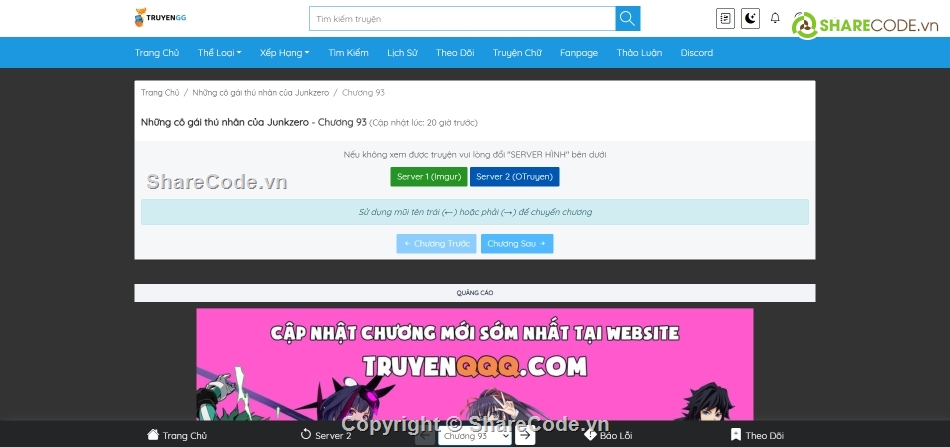The width and height of the screenshot is (950, 447).
Task: Go to previous chapter using bottom arrow
Action: click(x=424, y=436)
